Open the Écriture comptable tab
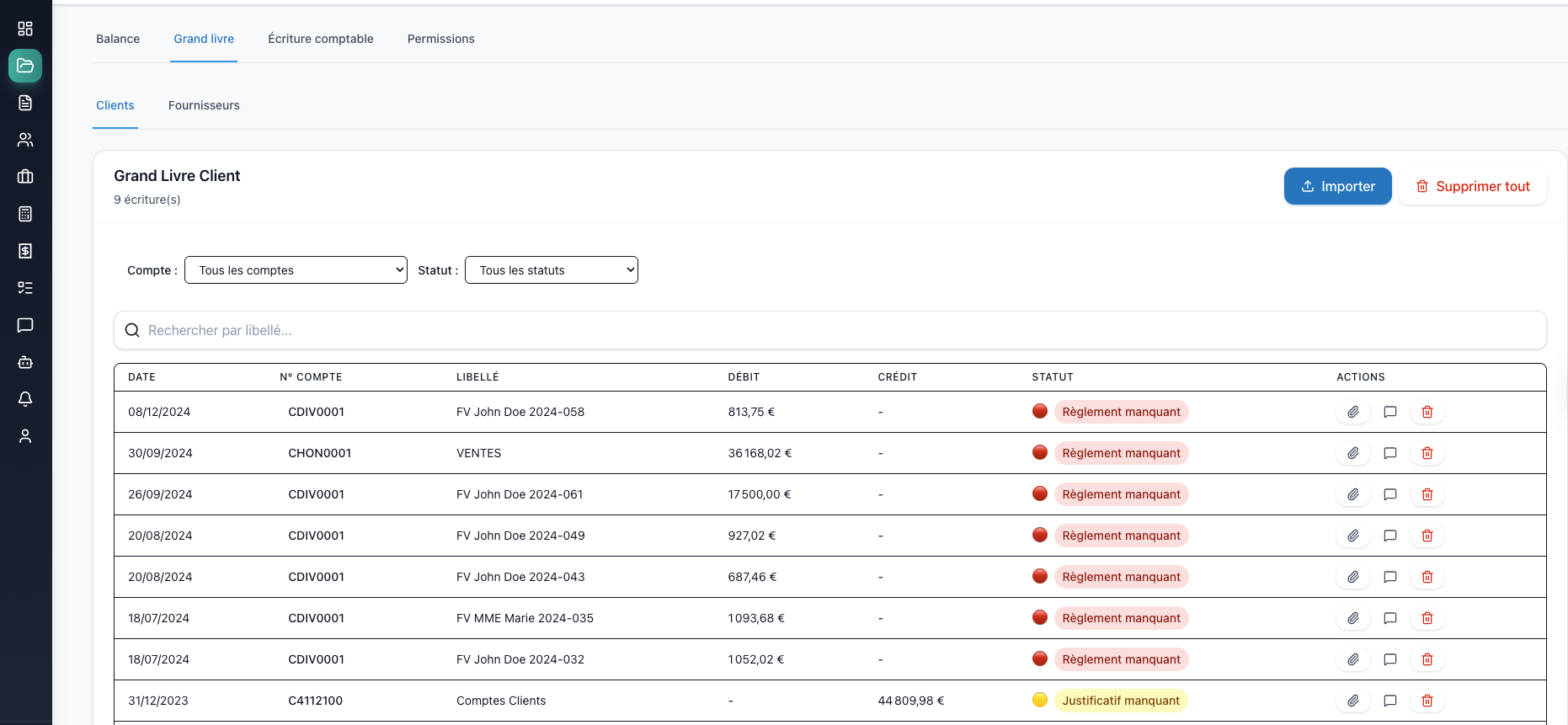 [320, 39]
